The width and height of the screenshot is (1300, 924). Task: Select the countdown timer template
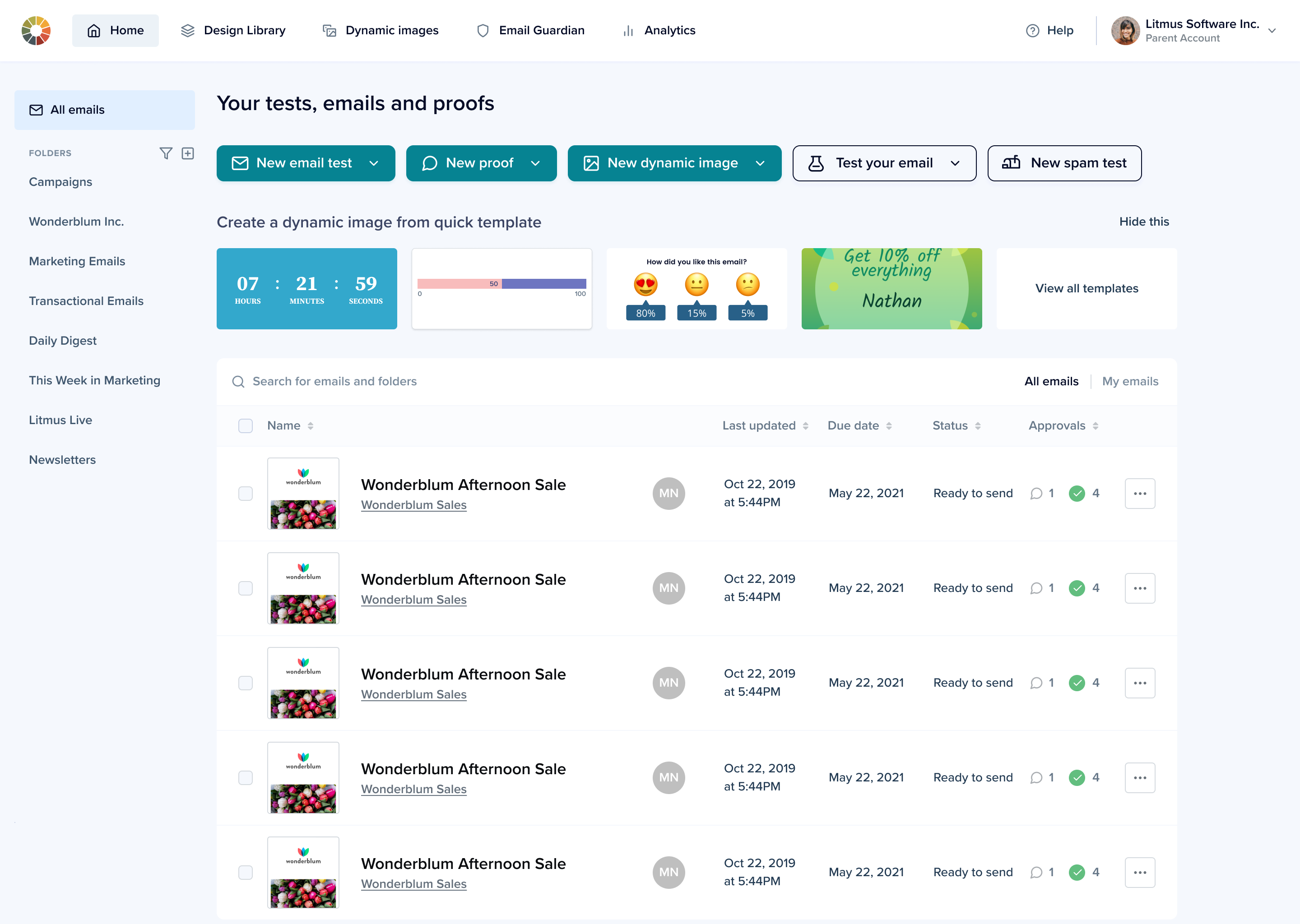pos(307,288)
